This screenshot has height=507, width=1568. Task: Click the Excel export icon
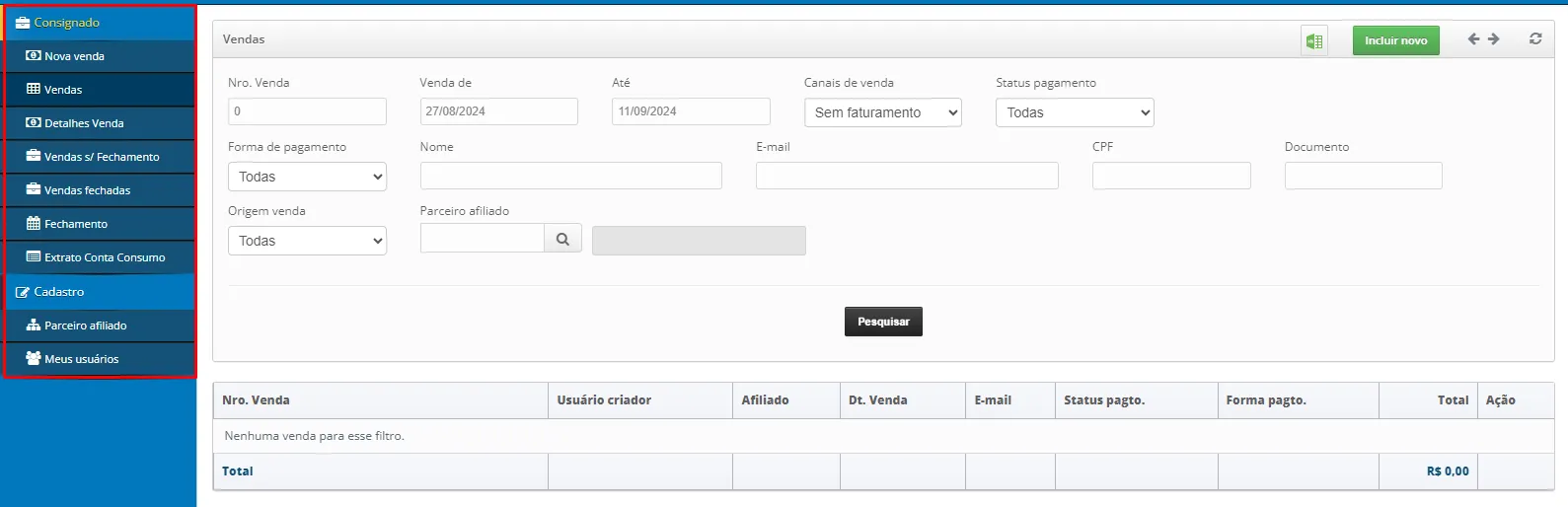point(1313,40)
